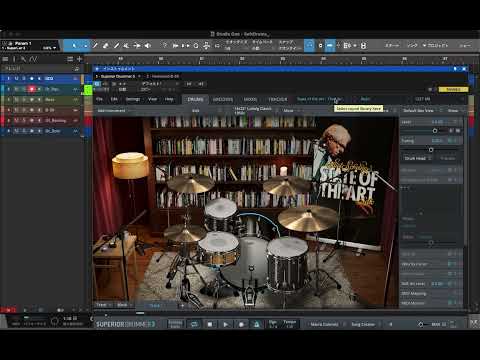Open the Block dropdown below the kit view
Image resolution: width=480 pixels, height=360 pixels.
point(124,305)
